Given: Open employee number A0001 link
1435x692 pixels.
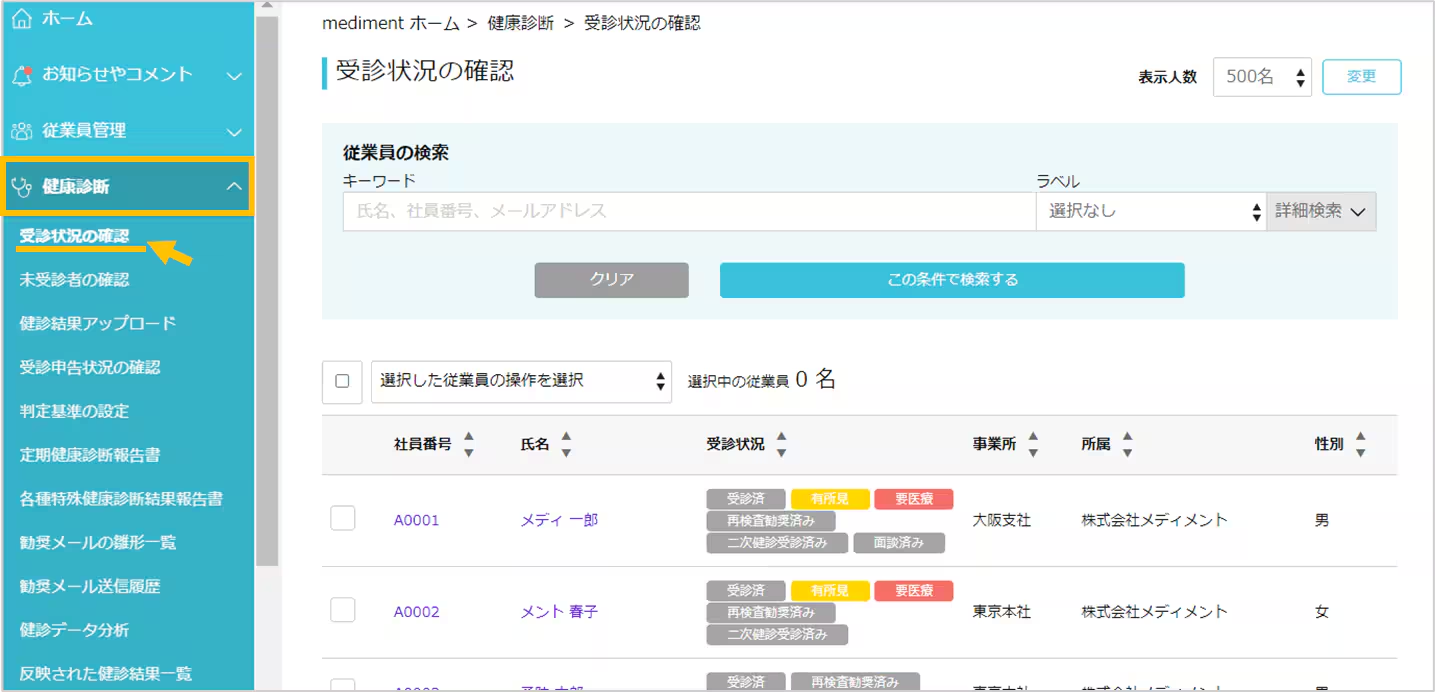Looking at the screenshot, I should tap(416, 520).
